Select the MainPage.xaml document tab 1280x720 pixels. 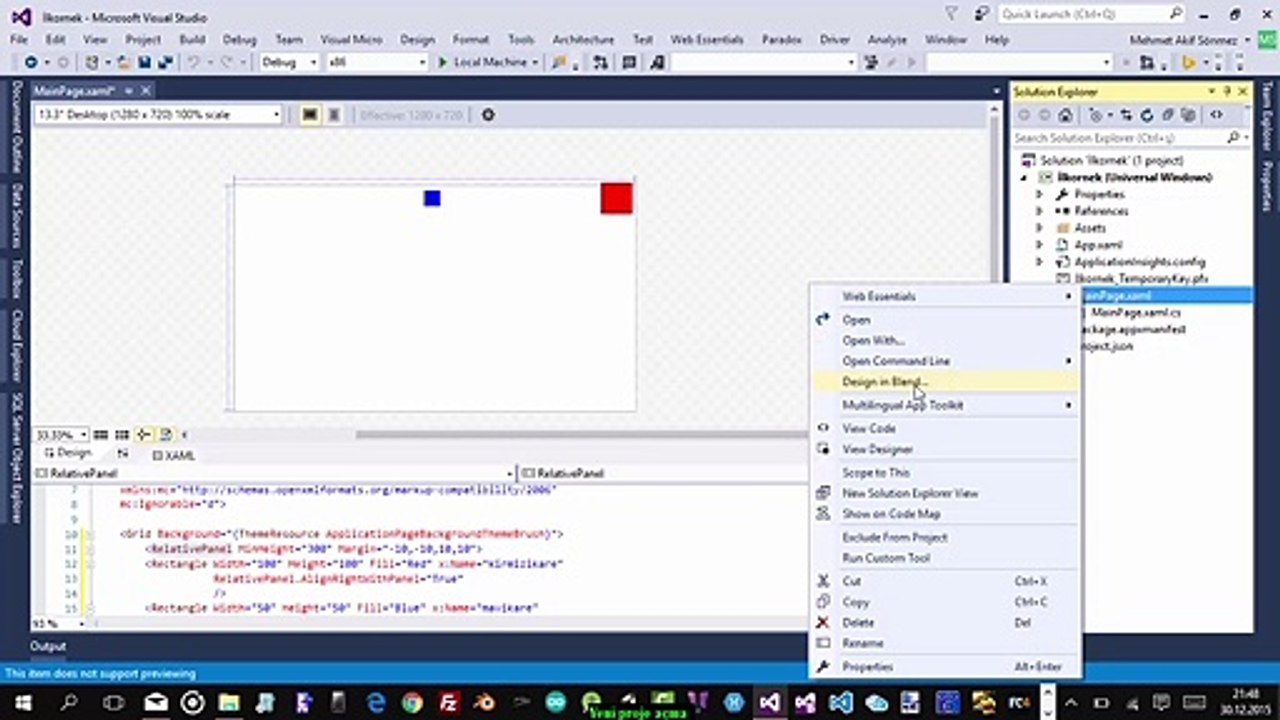[x=75, y=90]
